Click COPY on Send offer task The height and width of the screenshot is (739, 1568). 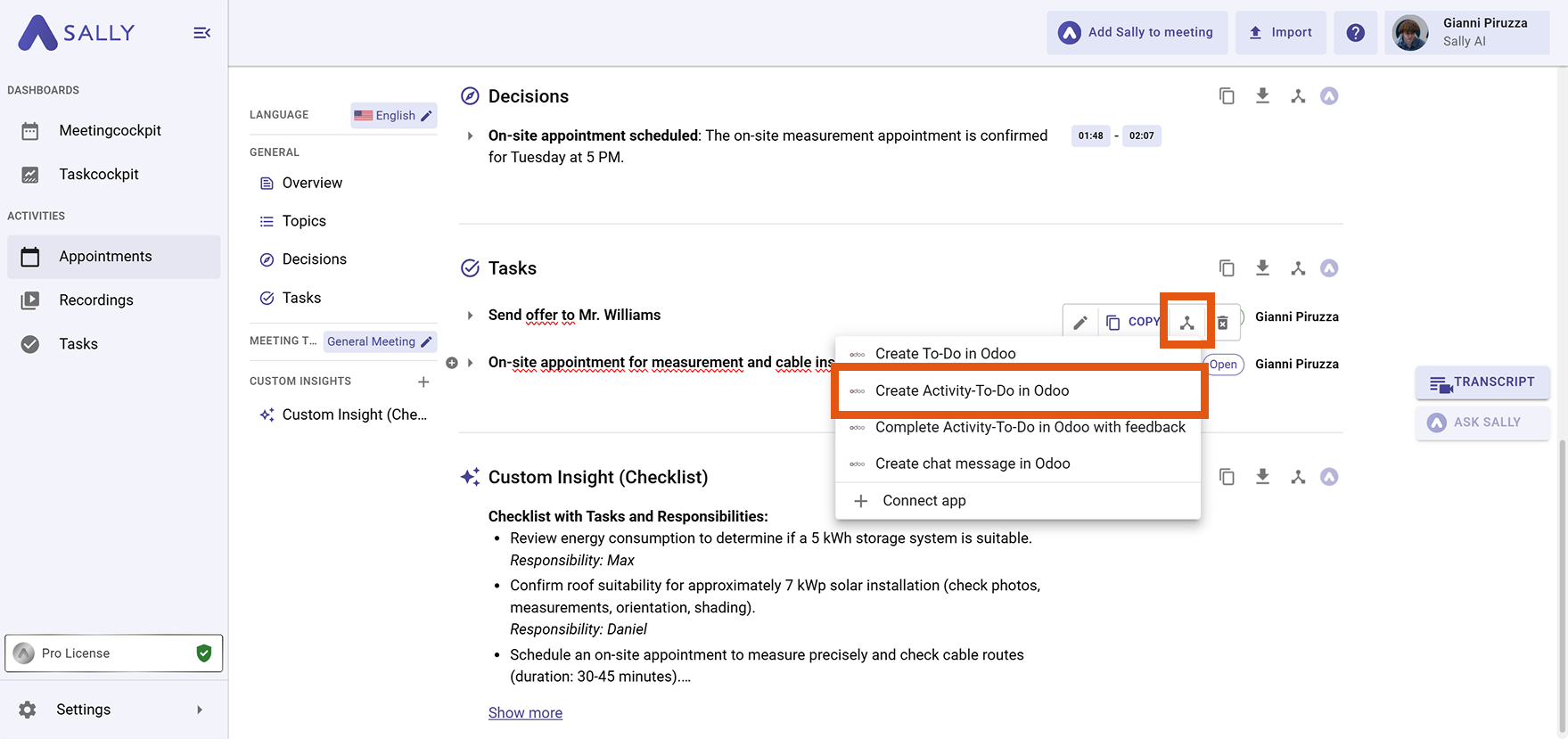[x=1133, y=323]
